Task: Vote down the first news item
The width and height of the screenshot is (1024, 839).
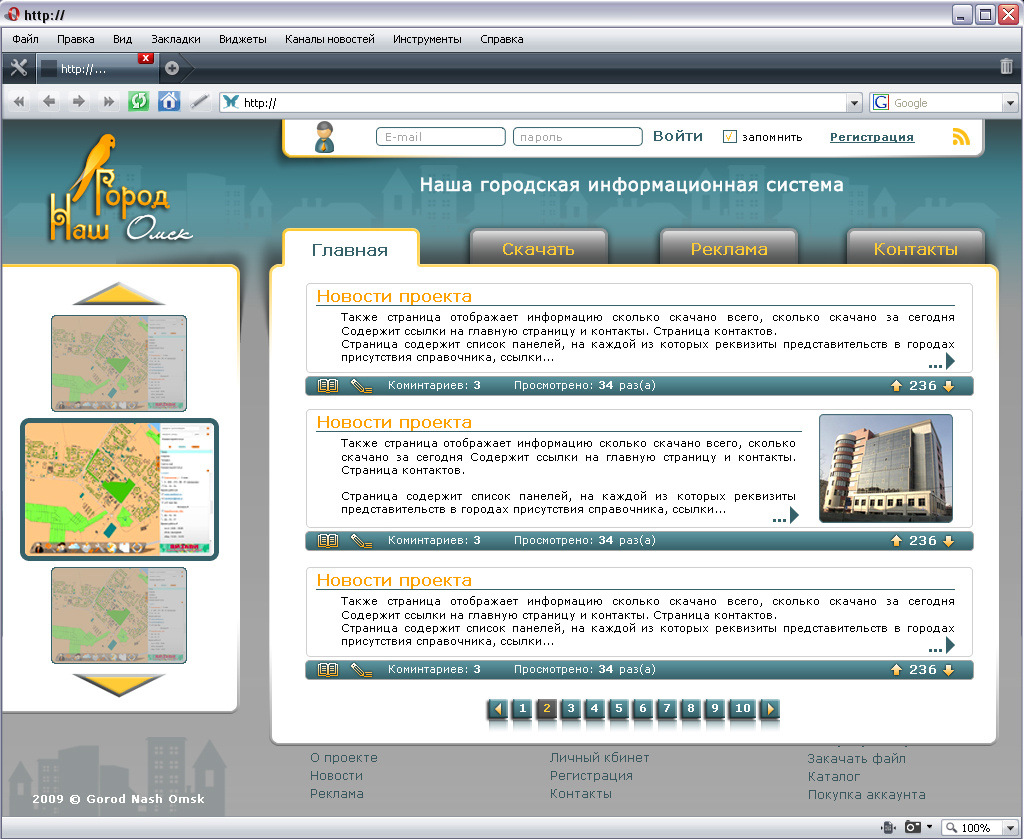Action: [x=948, y=386]
